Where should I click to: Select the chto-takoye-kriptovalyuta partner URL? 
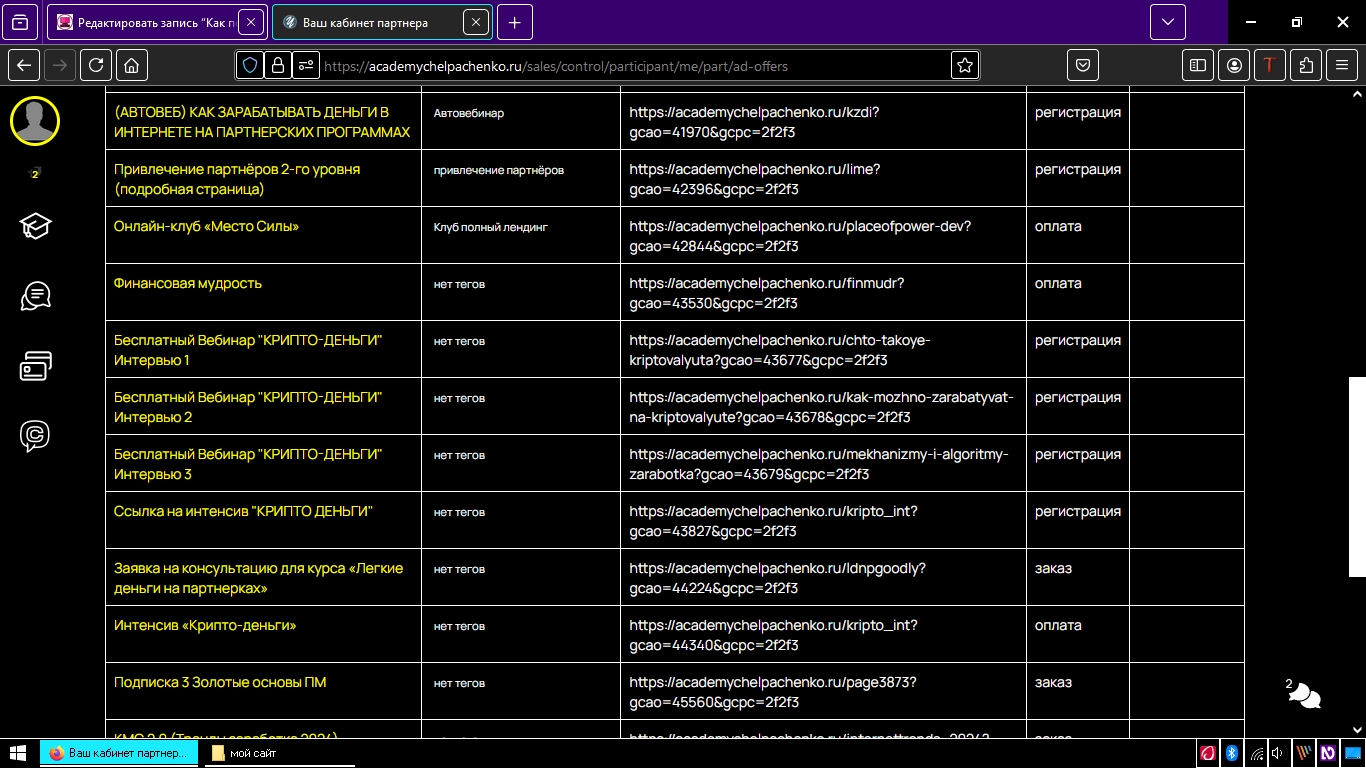[x=780, y=350]
